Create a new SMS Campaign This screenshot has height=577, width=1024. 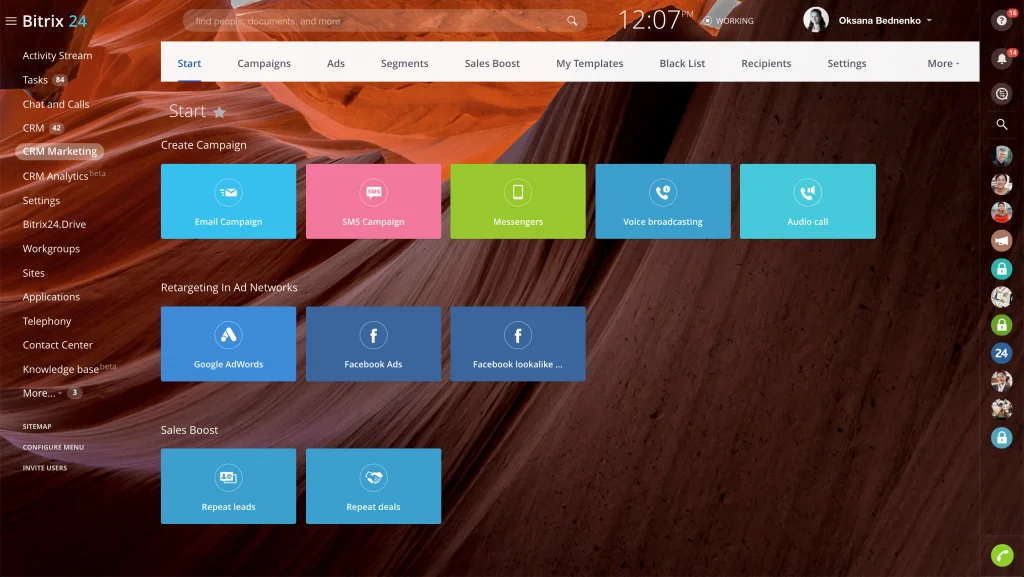click(x=373, y=201)
